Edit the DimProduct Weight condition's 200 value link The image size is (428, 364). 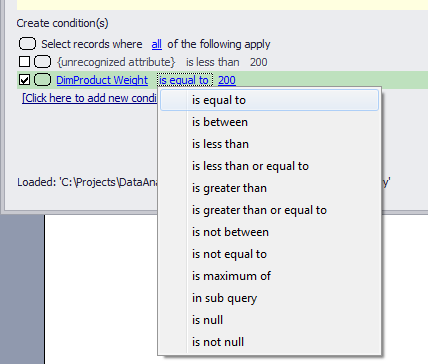[227, 80]
